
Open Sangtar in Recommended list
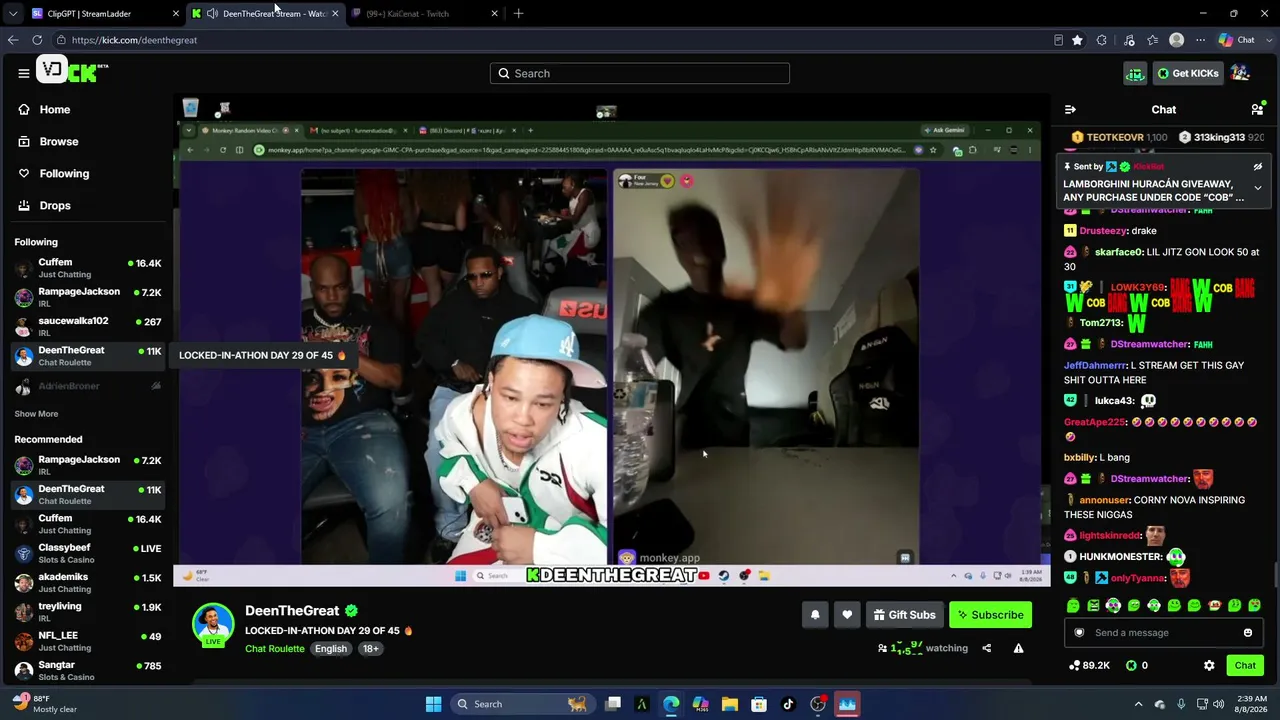coord(87,670)
